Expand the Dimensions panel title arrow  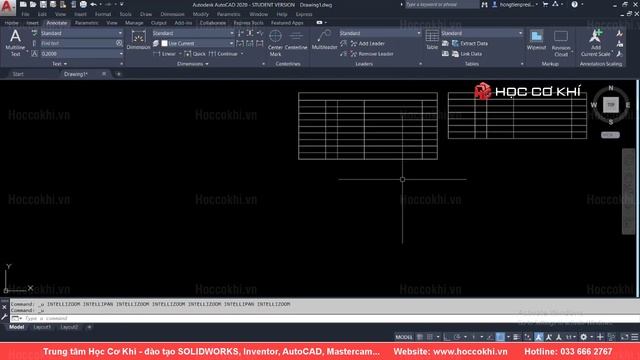click(x=207, y=64)
